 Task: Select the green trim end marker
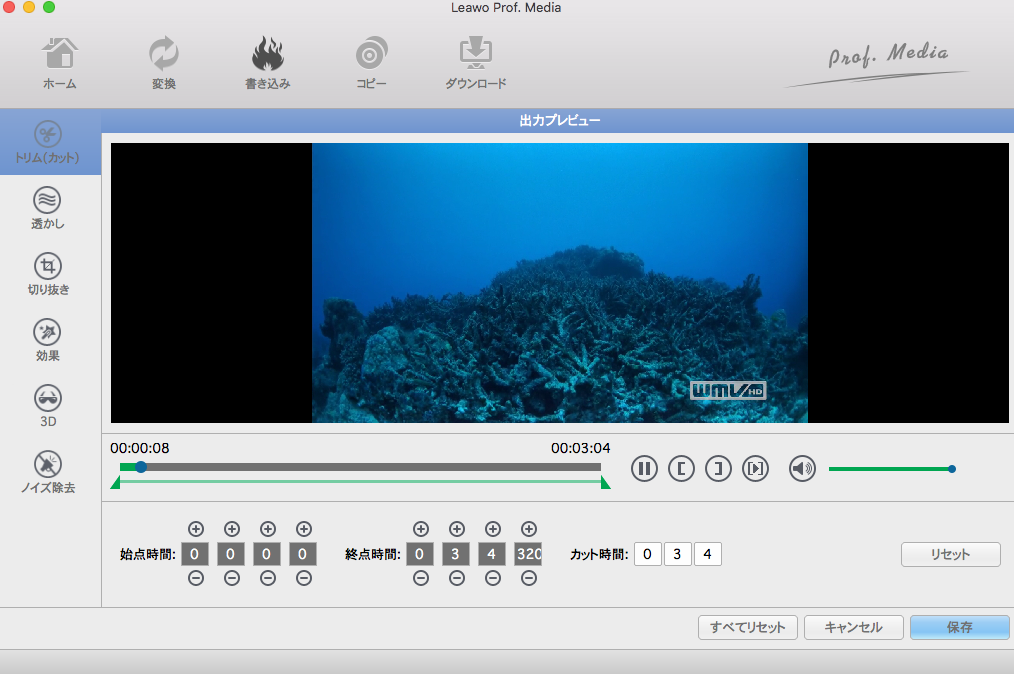pyautogui.click(x=605, y=483)
